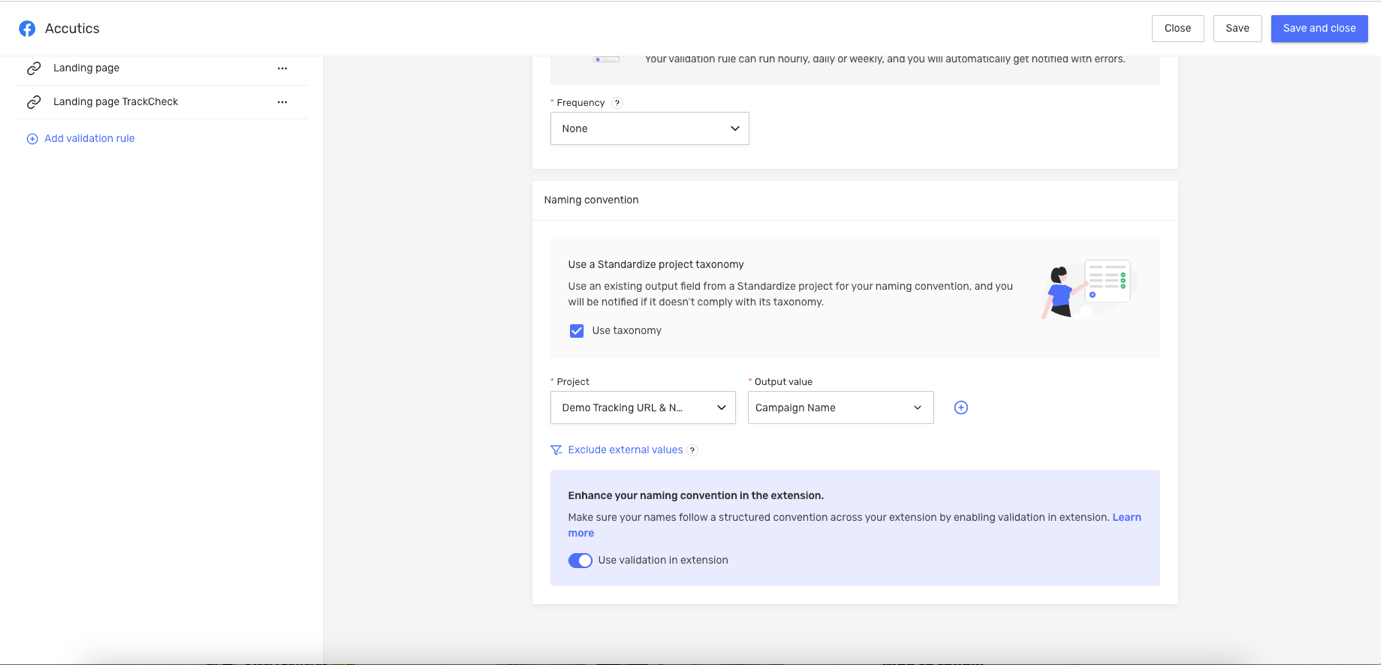This screenshot has width=1381, height=665.
Task: Open the Output value Campaign Name dropdown
Action: (840, 408)
